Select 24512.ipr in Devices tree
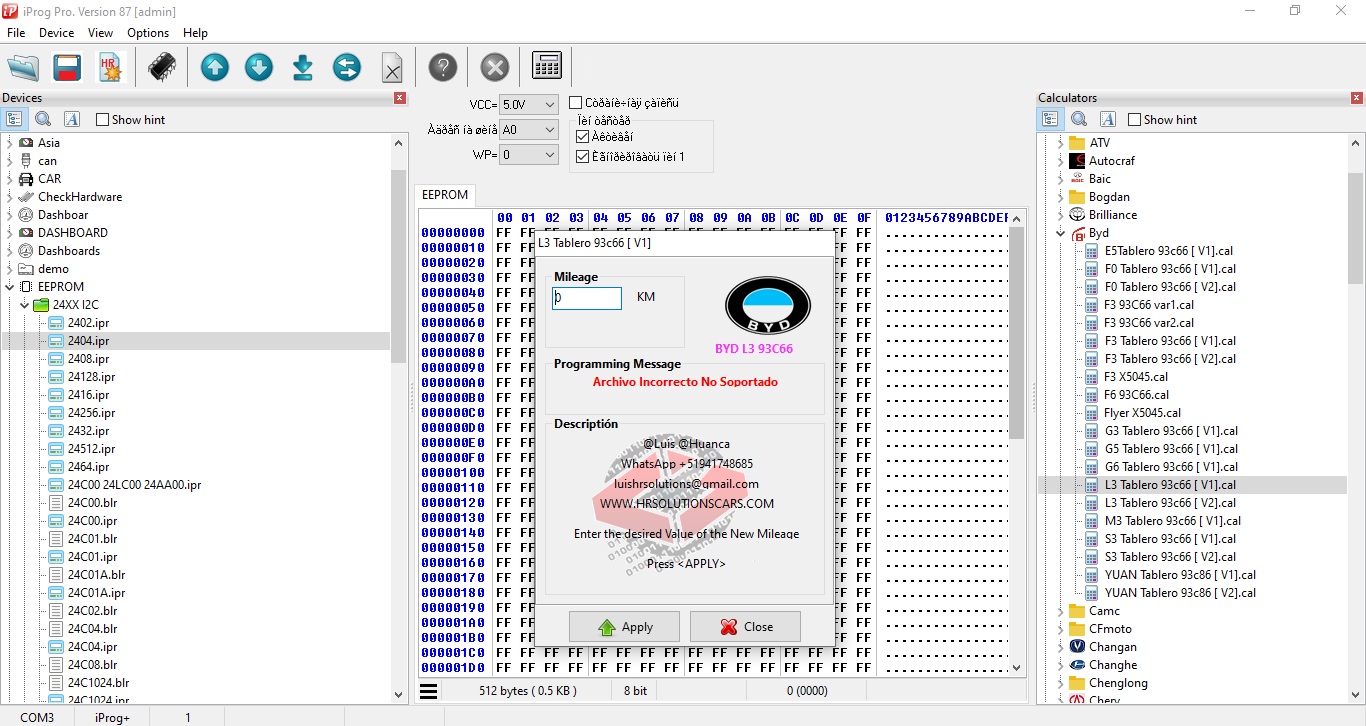Image resolution: width=1366 pixels, height=726 pixels. [91, 449]
